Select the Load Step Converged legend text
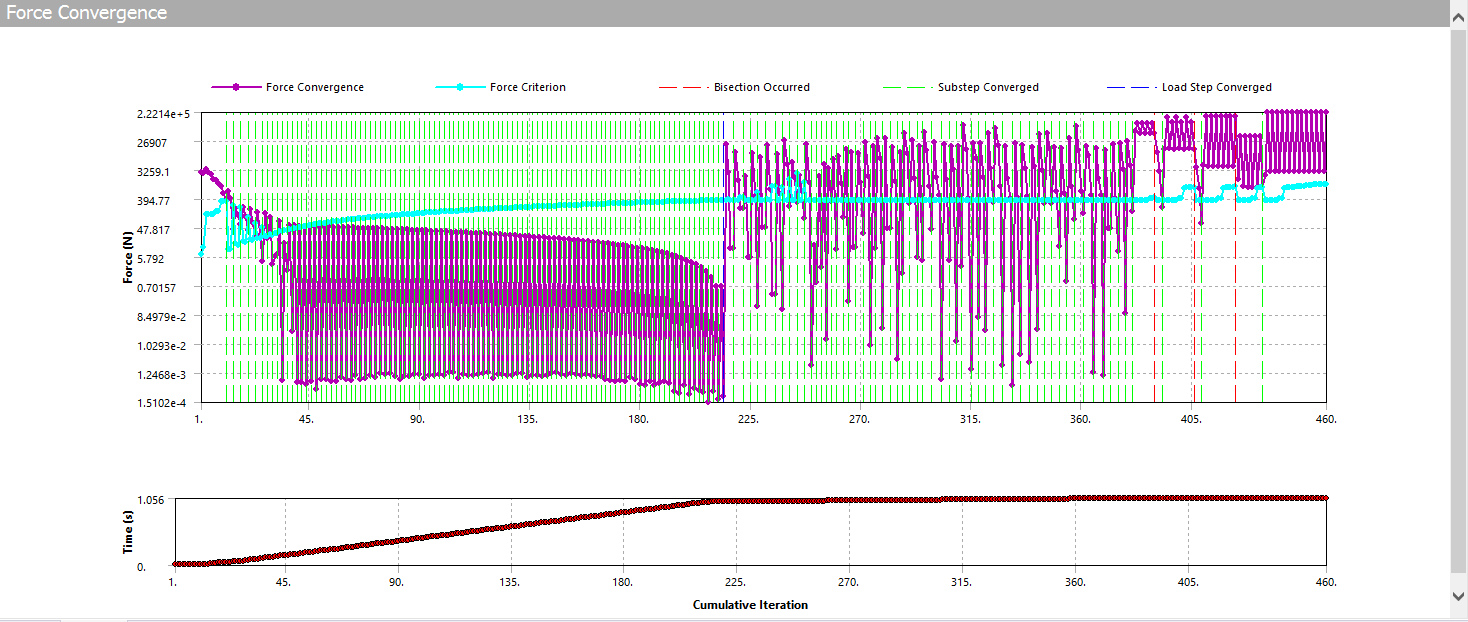The width and height of the screenshot is (1468, 622). tap(1216, 87)
